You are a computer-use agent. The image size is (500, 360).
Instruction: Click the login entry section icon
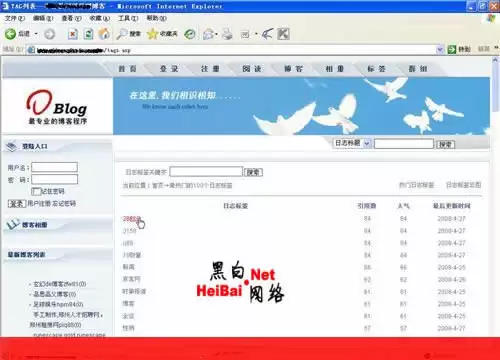[x=11, y=146]
